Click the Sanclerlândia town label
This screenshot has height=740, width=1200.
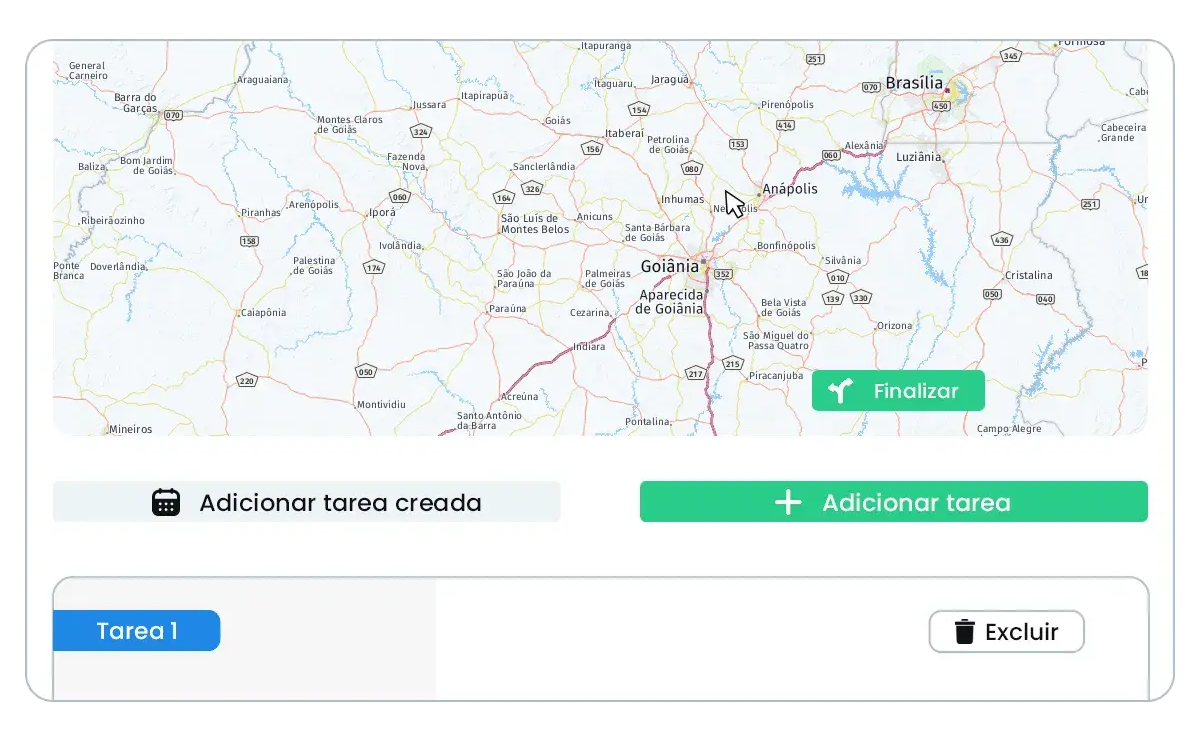tap(544, 166)
